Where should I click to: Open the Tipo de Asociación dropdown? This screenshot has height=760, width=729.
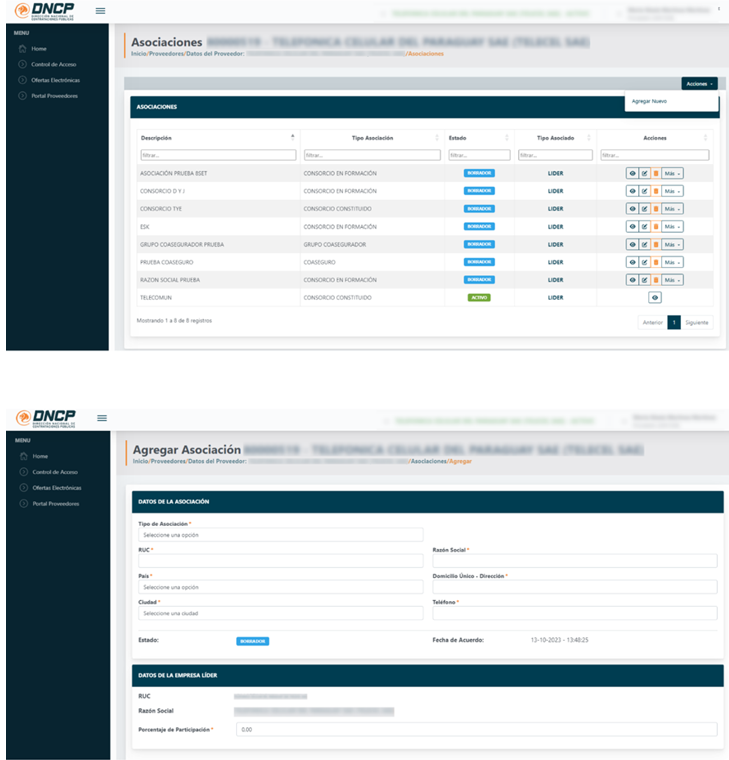(x=280, y=535)
